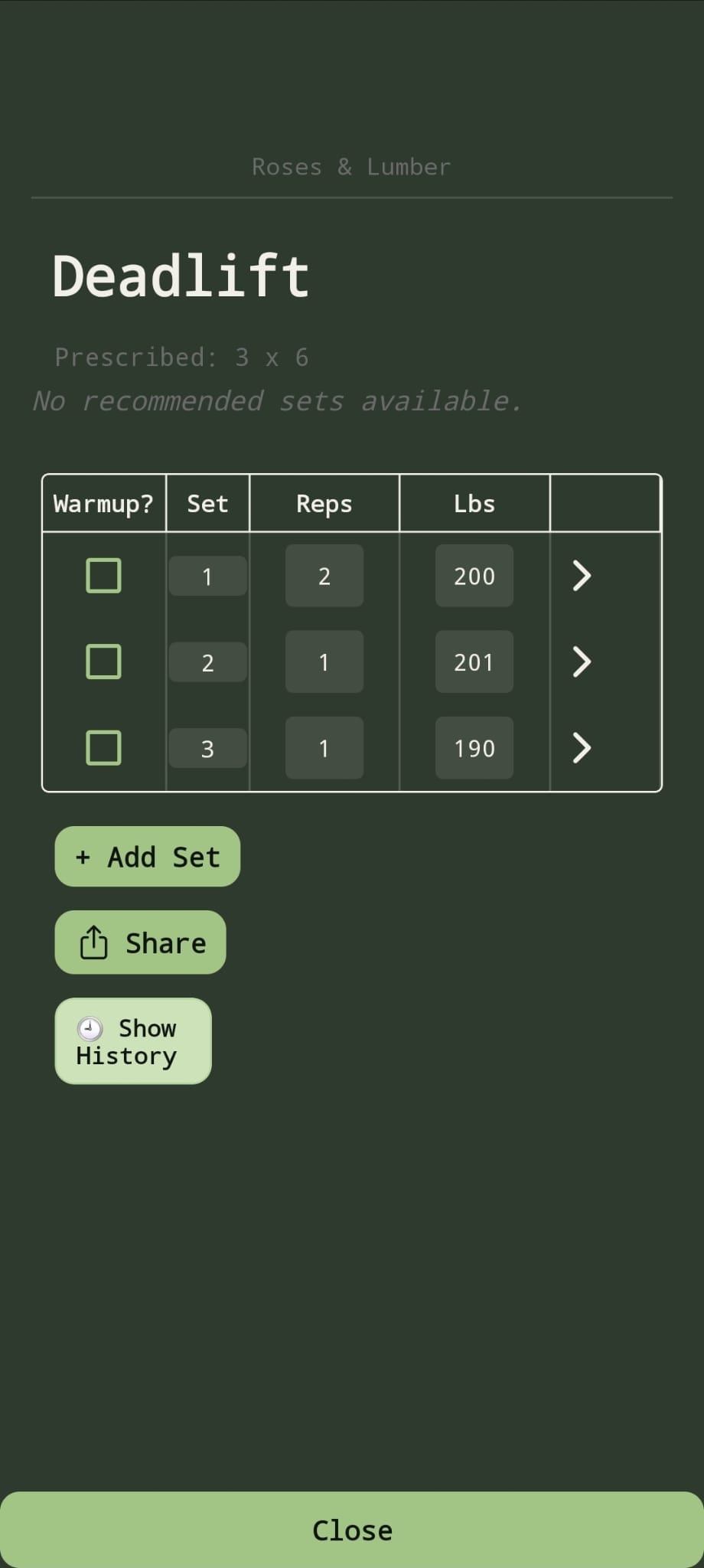Toggle the Warmup checkbox for set 2

click(103, 661)
